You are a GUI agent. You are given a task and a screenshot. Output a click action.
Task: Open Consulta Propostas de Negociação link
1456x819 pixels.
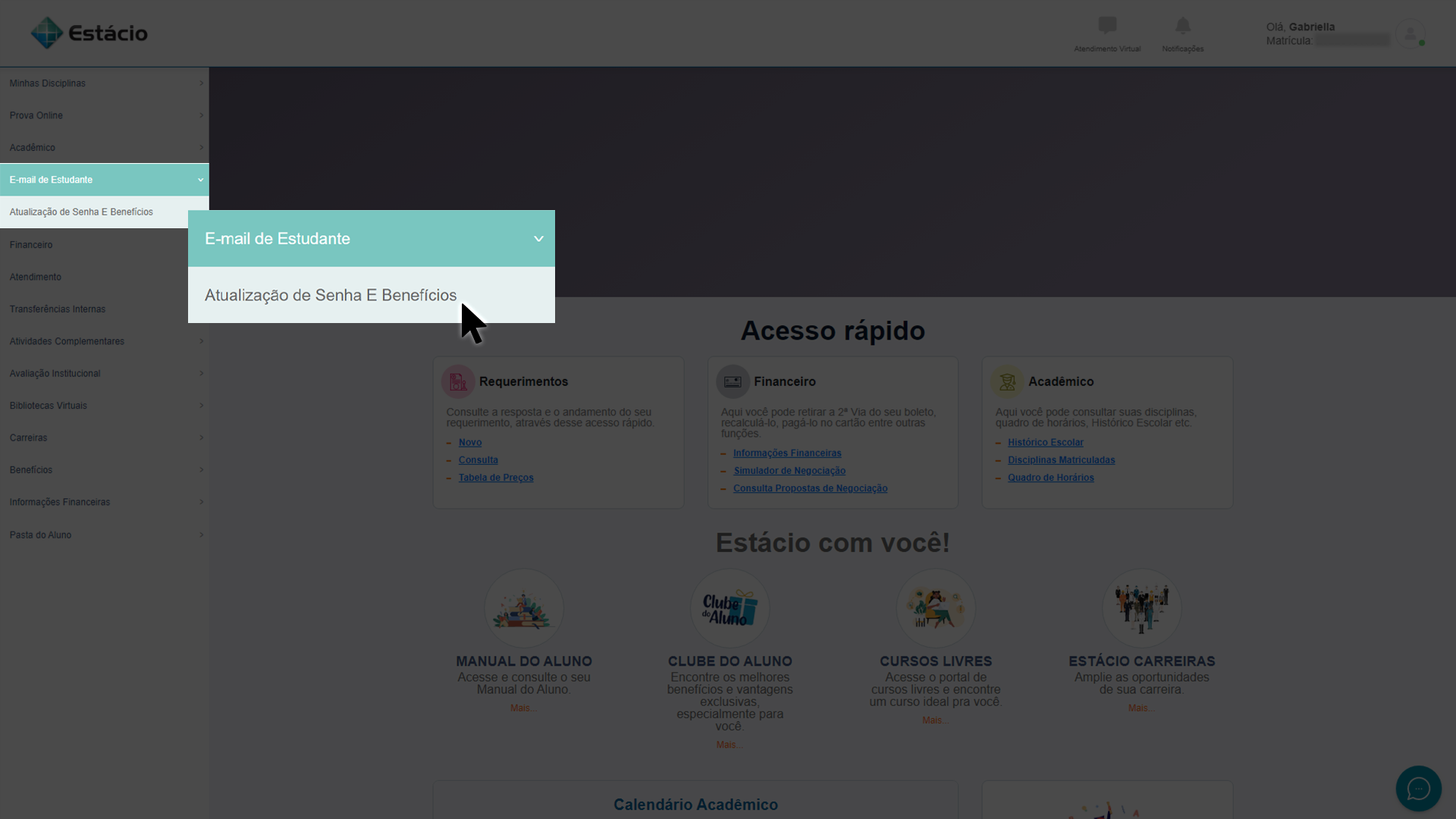[x=810, y=488]
